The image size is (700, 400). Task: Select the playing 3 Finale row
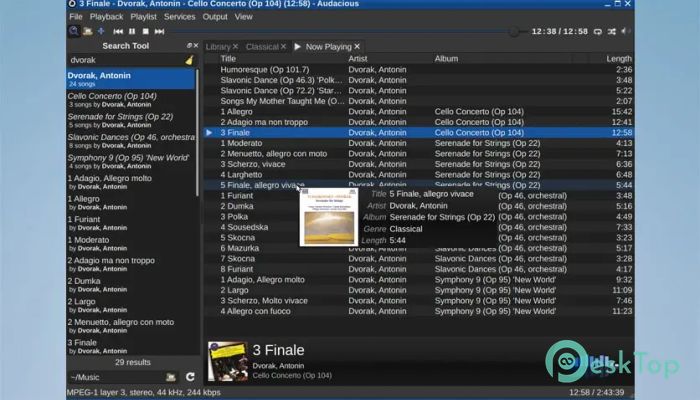pyautogui.click(x=419, y=133)
